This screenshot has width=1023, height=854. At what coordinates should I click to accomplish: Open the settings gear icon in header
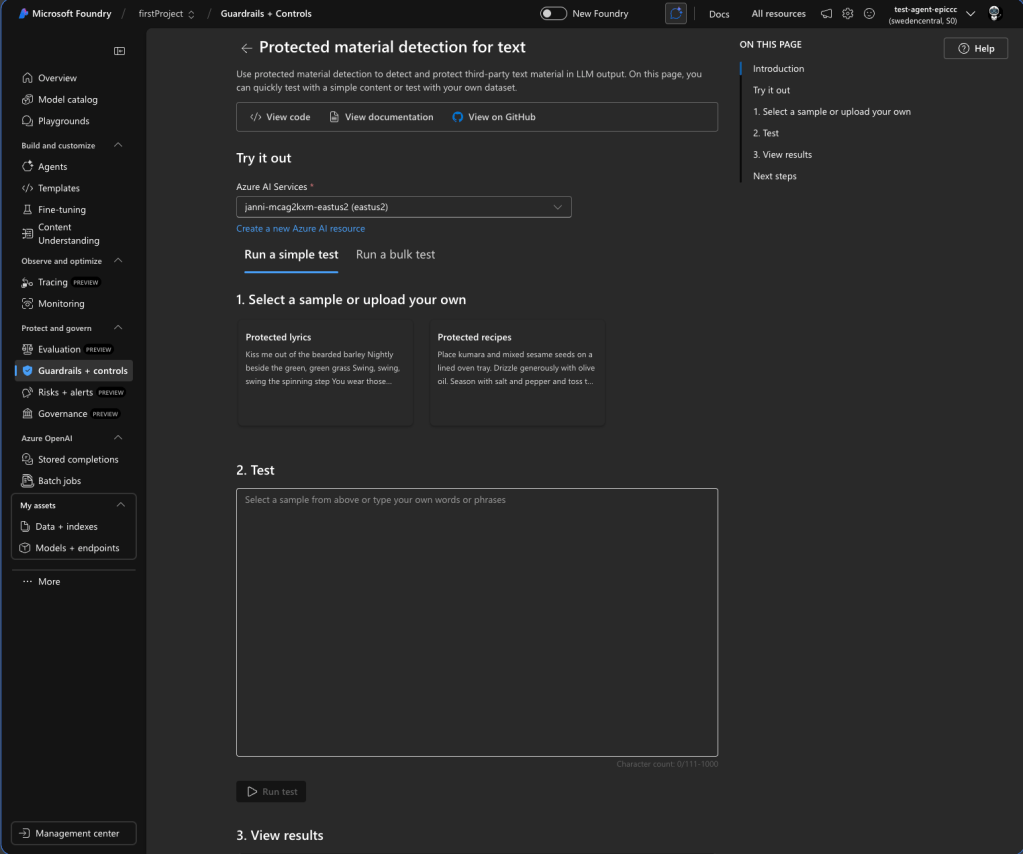point(847,14)
